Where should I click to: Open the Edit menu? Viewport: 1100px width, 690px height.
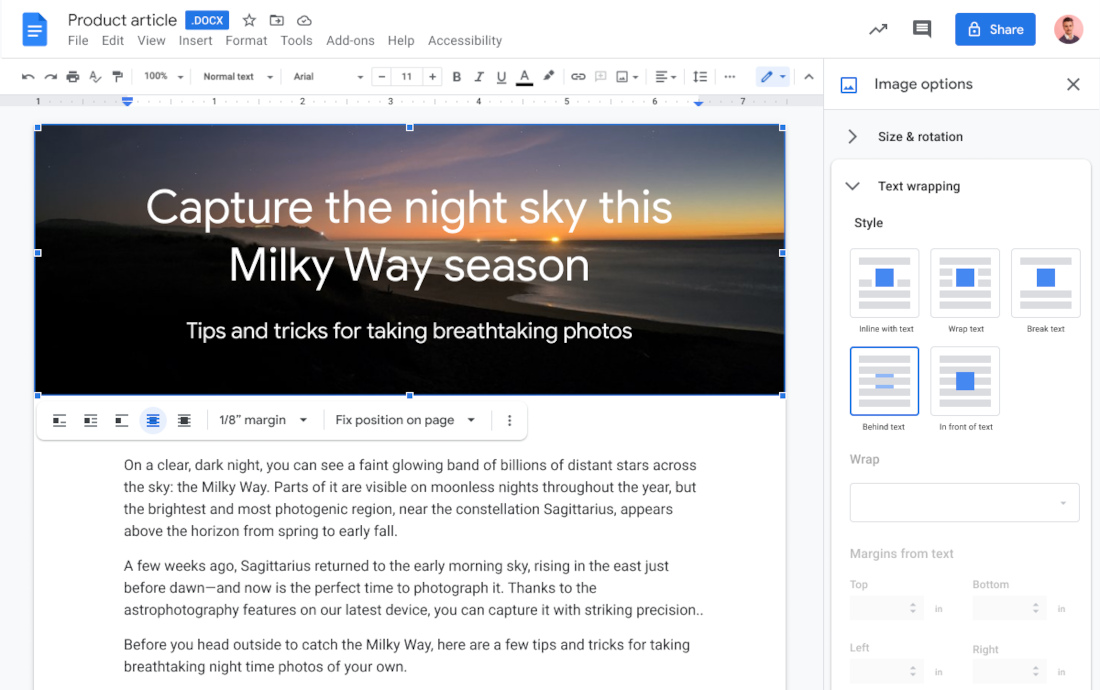click(112, 41)
